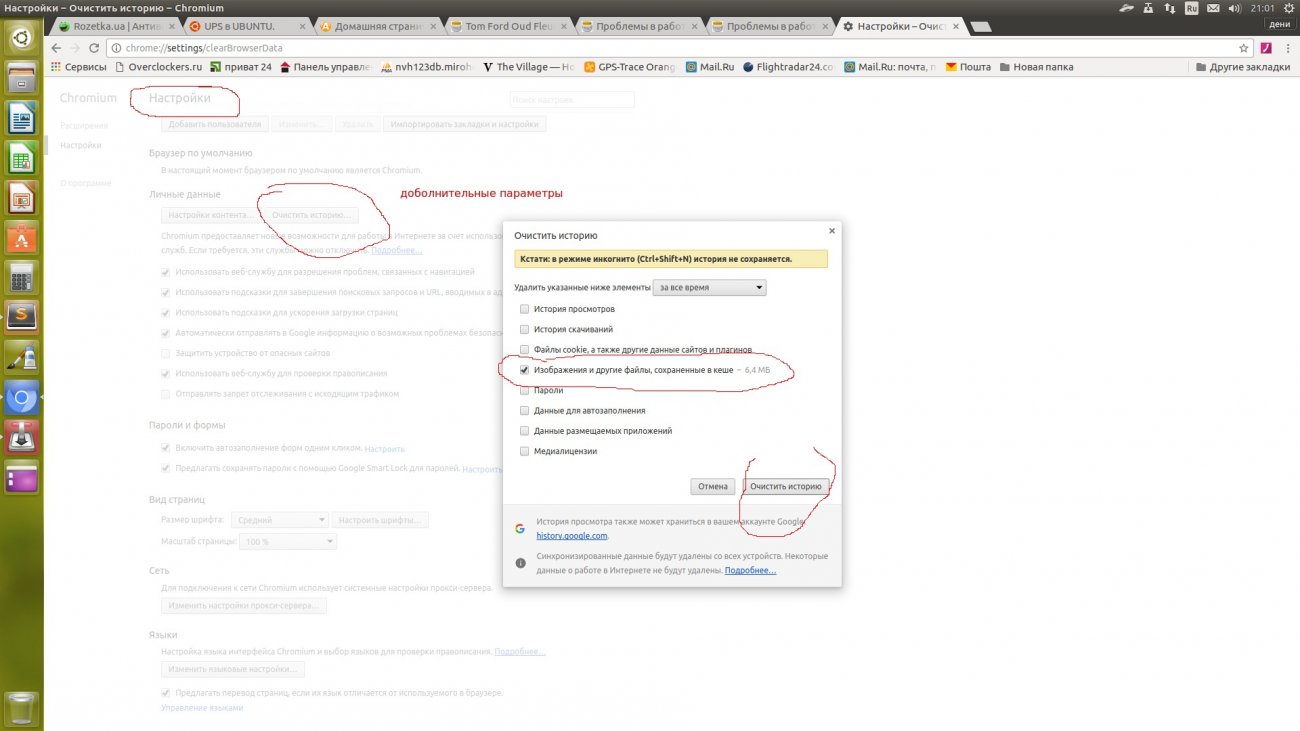The image size is (1300, 731).
Task: Open the history.google.com link
Action: tap(571, 536)
